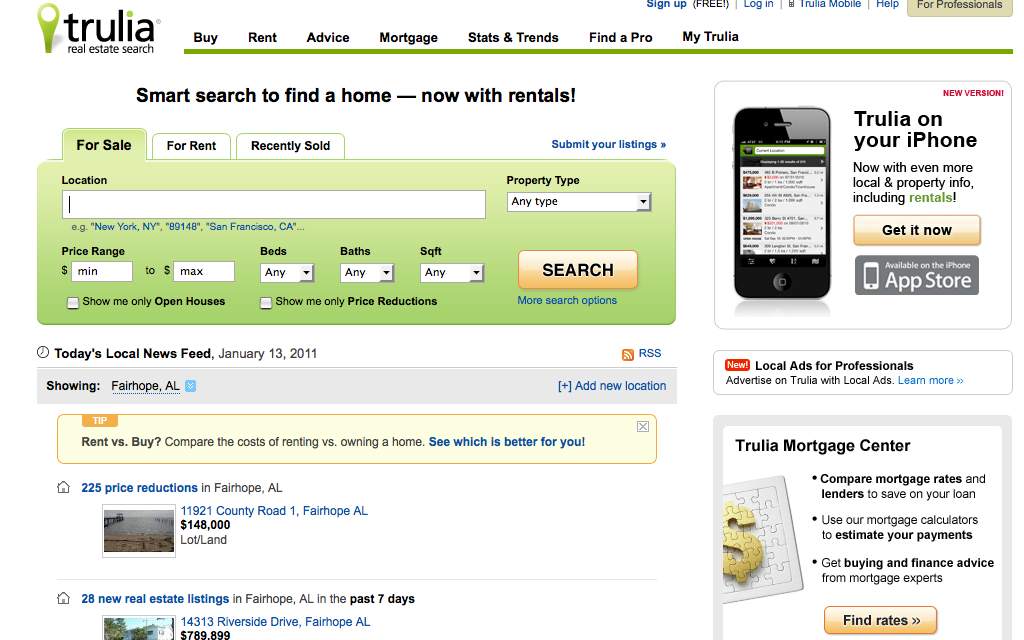Open the Sqft dropdown
The height and width of the screenshot is (640, 1024).
tap(452, 272)
